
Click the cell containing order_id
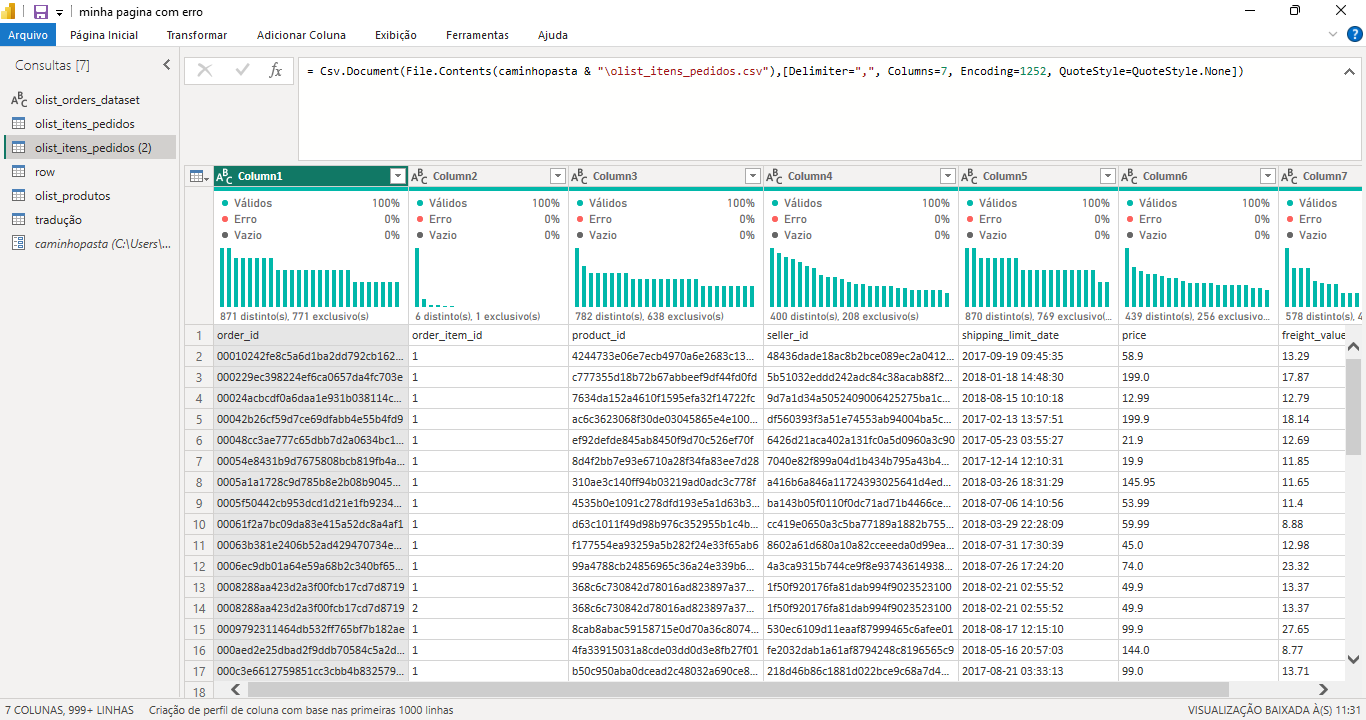(x=311, y=336)
